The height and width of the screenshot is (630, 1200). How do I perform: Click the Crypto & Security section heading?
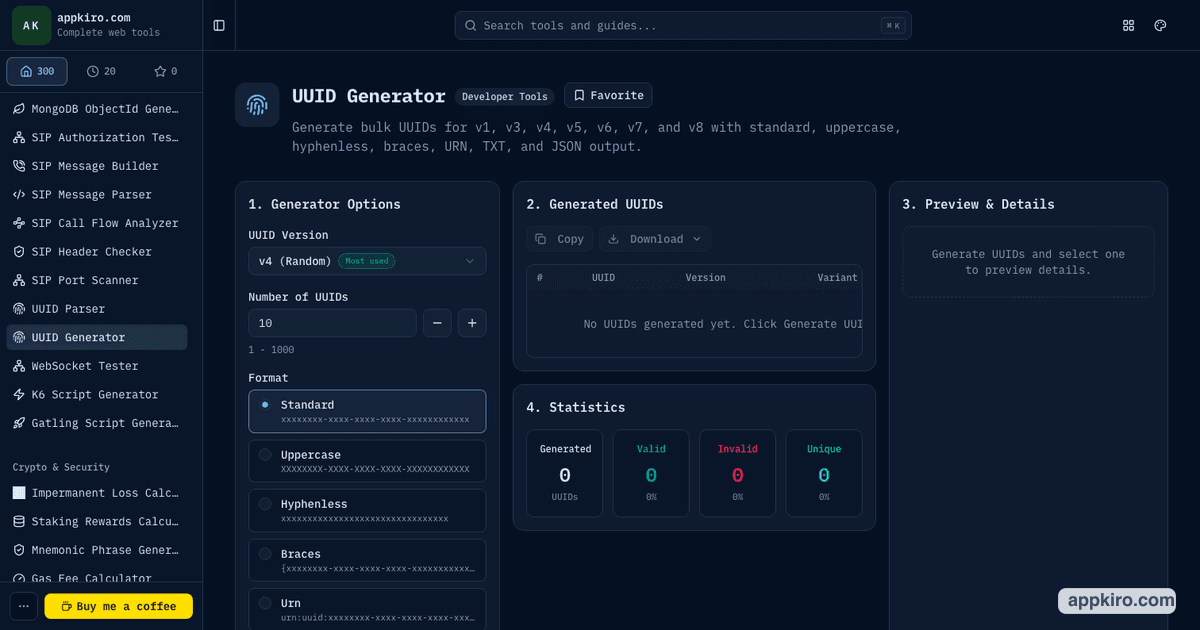(61, 467)
